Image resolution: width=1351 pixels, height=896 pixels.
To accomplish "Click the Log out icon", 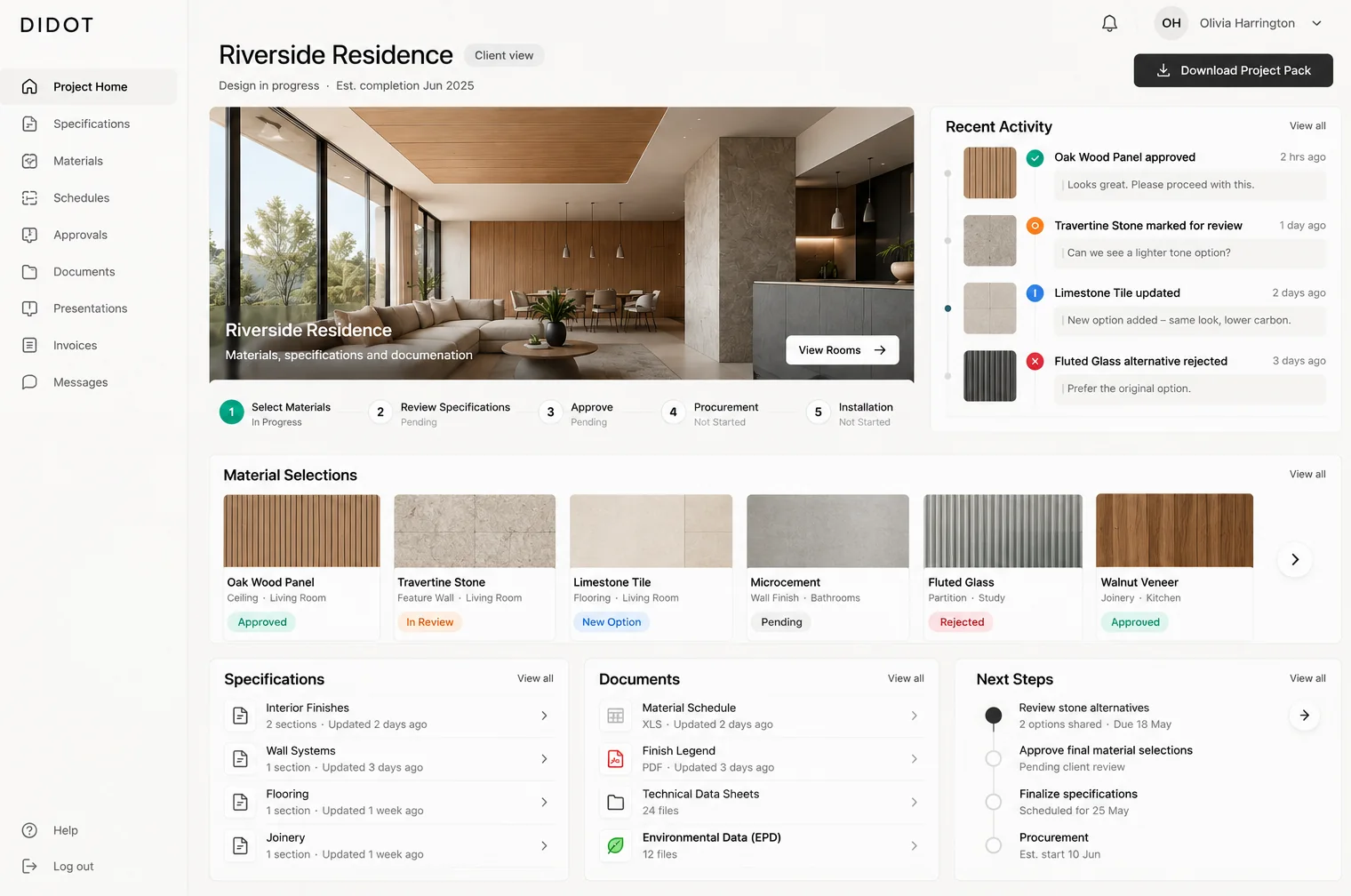I will (x=29, y=867).
